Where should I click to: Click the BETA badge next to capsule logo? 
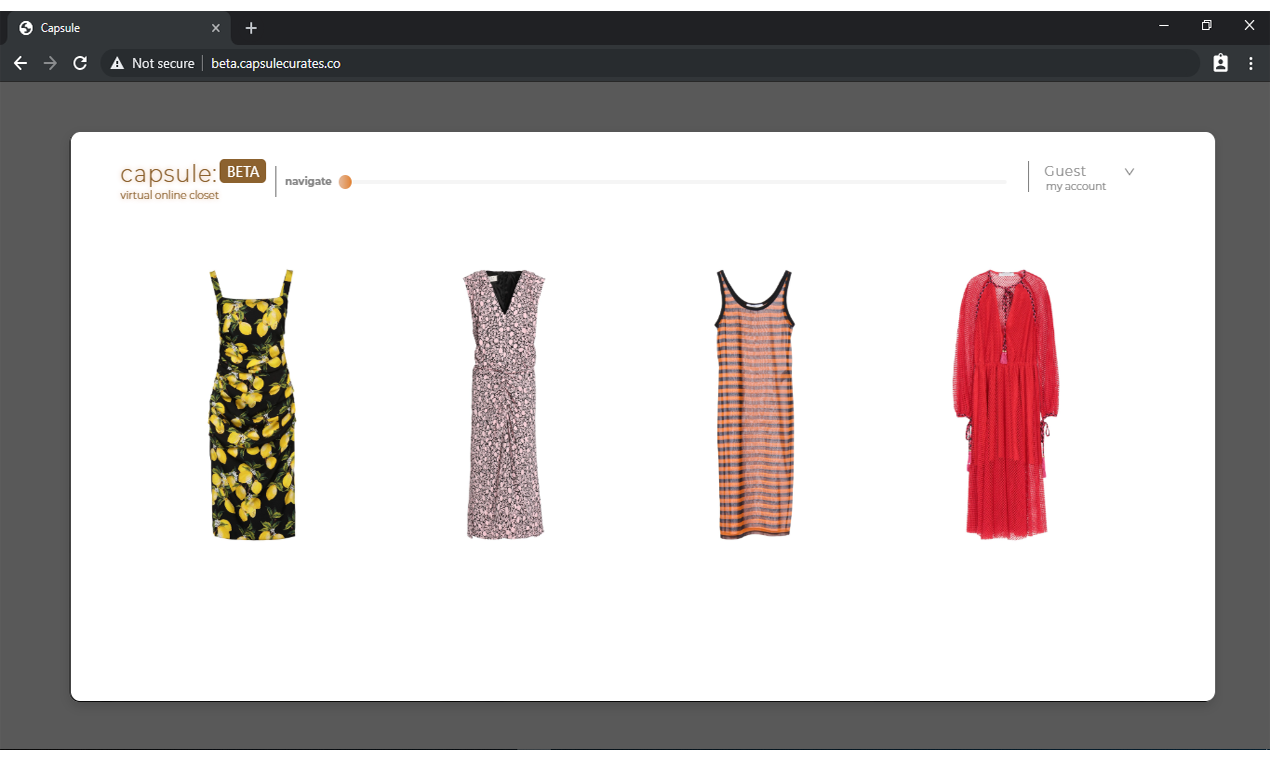(242, 171)
